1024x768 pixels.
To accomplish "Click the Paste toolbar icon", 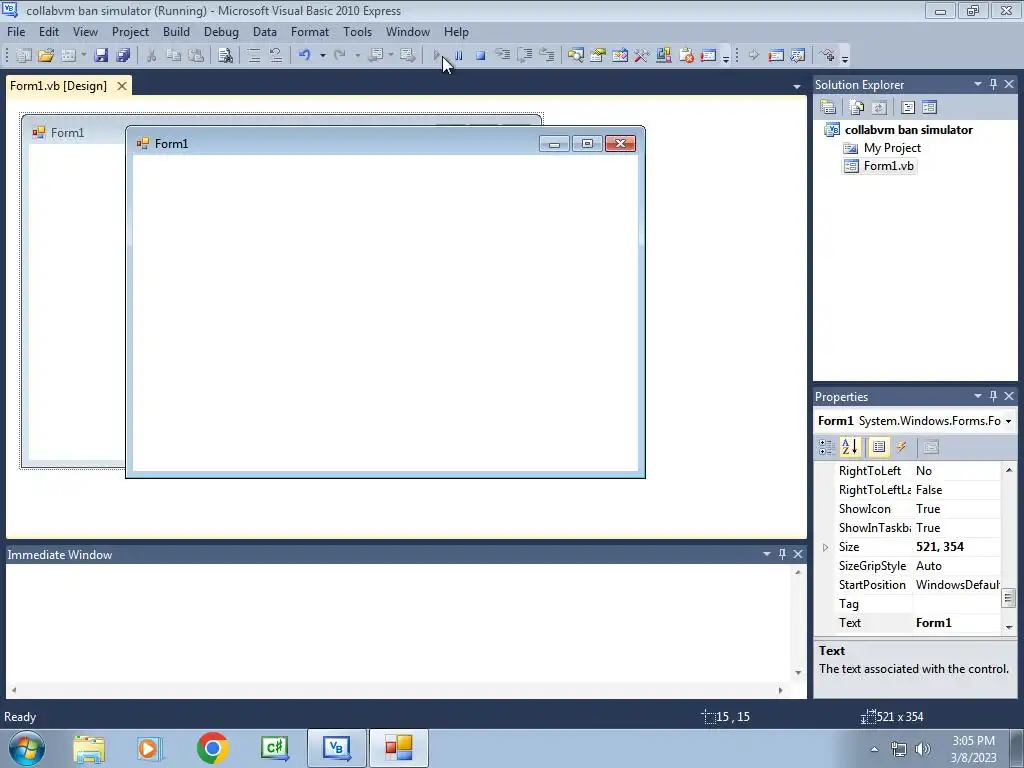I will click(x=195, y=56).
